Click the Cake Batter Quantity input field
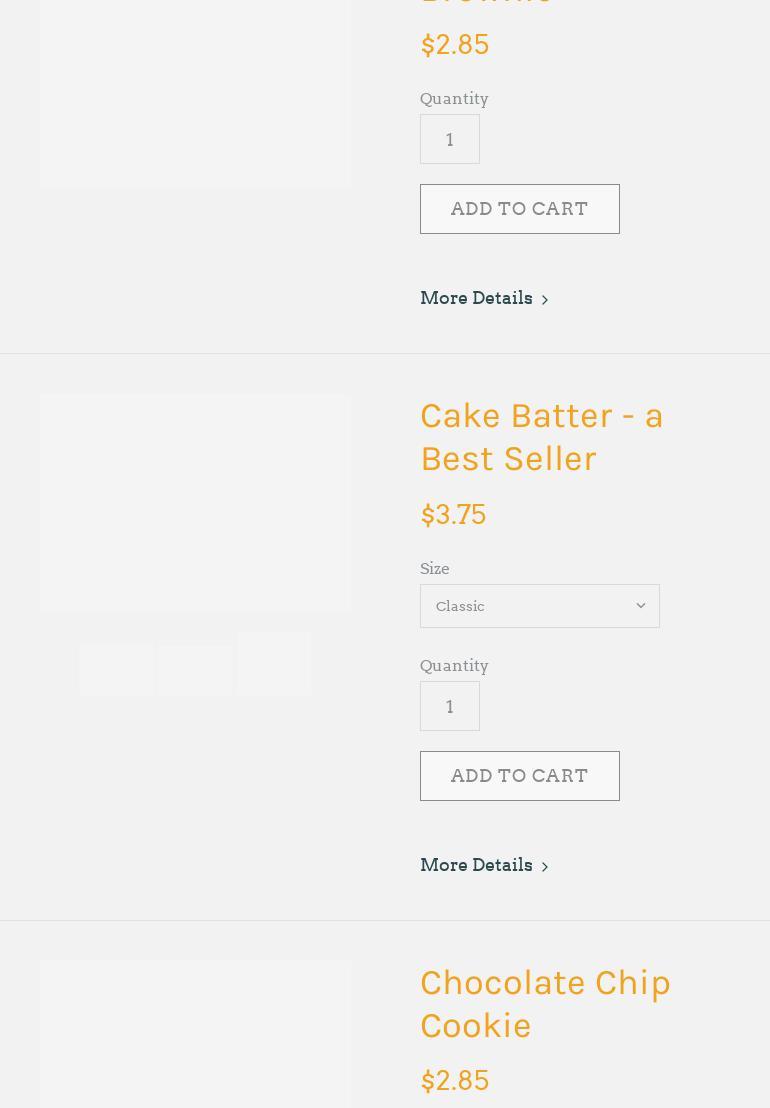Viewport: 770px width, 1108px height. (x=450, y=706)
